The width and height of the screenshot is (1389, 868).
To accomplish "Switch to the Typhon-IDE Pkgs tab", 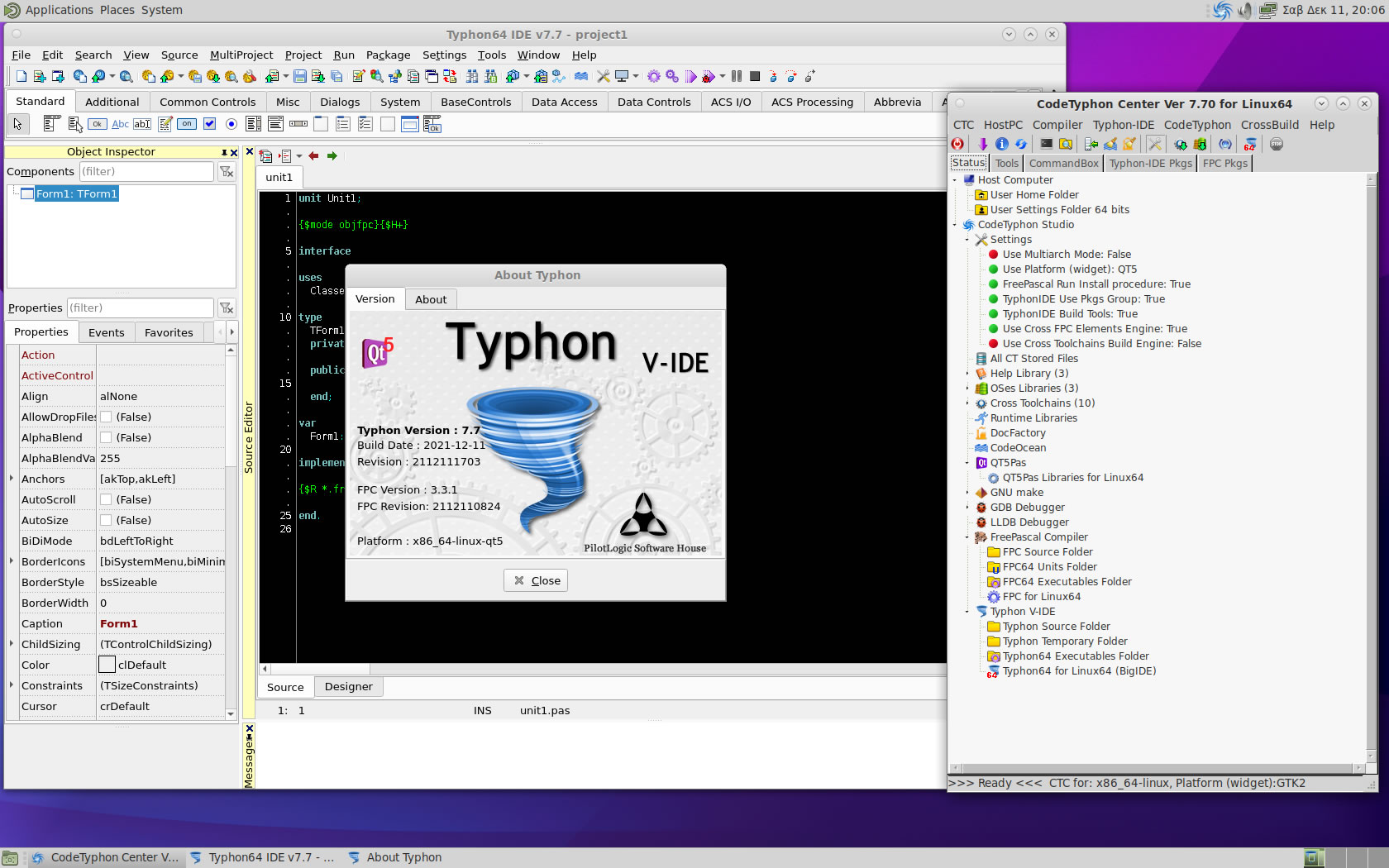I will pyautogui.click(x=1150, y=164).
